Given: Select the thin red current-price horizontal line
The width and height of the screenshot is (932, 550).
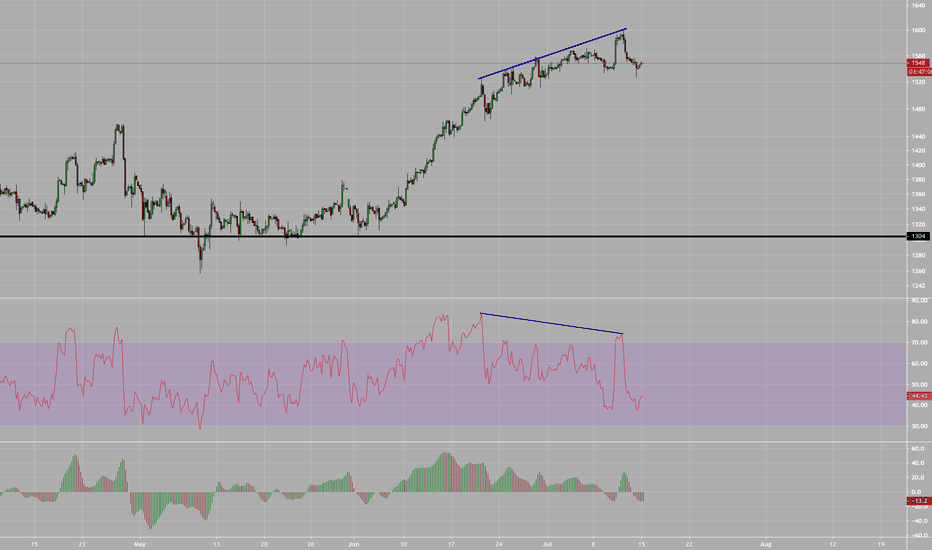Looking at the screenshot, I should tap(454, 63).
